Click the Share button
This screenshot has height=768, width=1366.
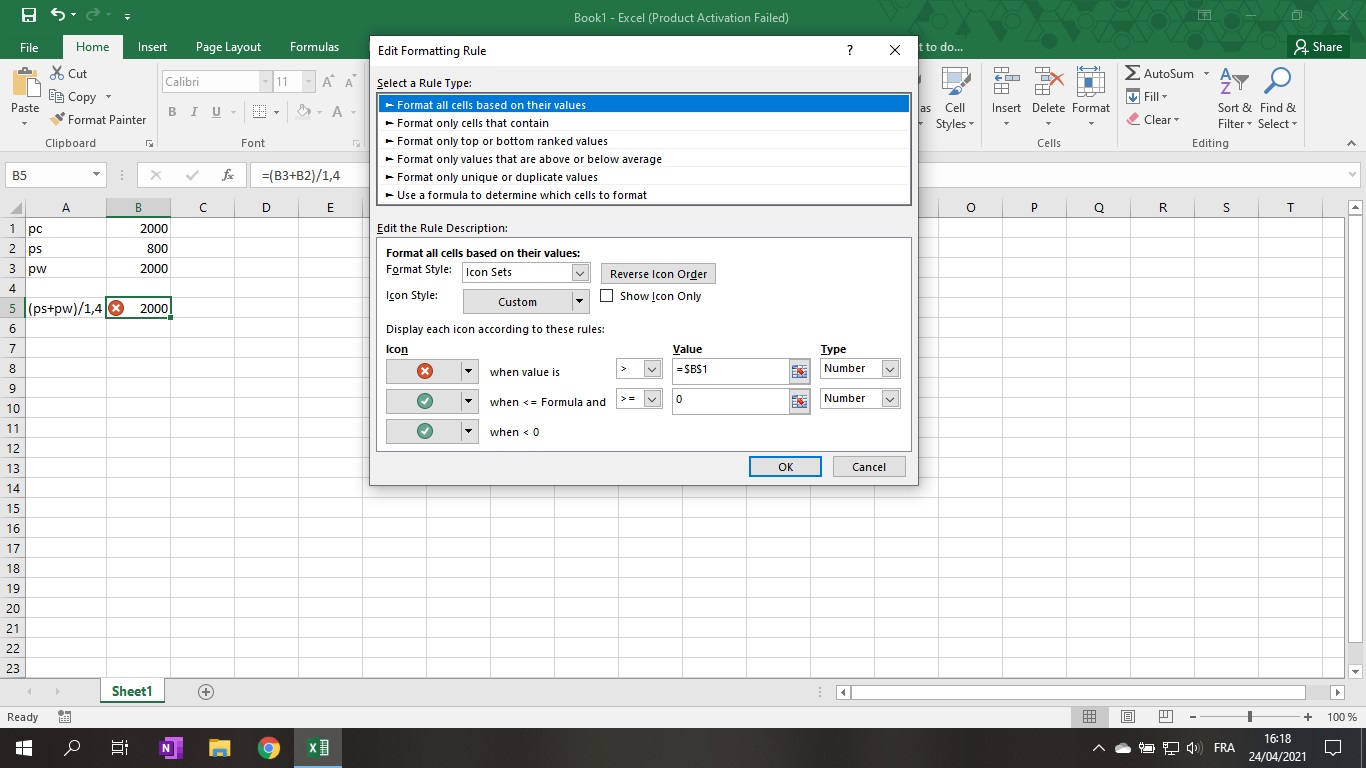click(1318, 47)
